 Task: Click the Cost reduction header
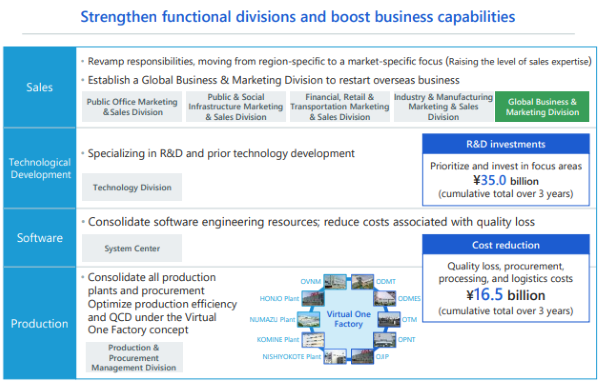click(x=505, y=245)
